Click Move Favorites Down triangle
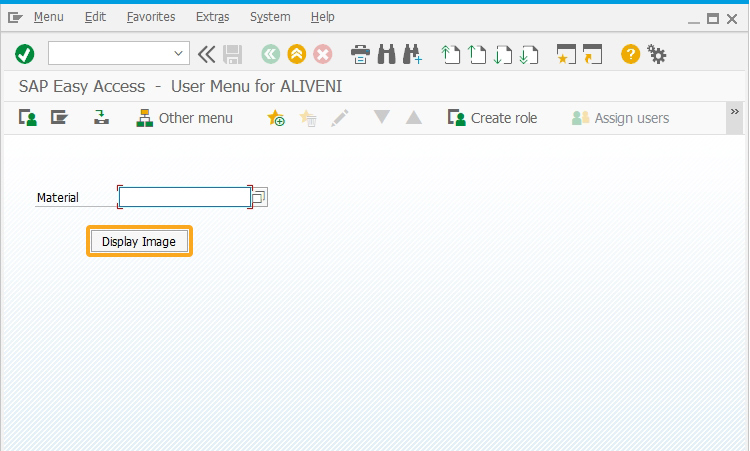 [382, 117]
